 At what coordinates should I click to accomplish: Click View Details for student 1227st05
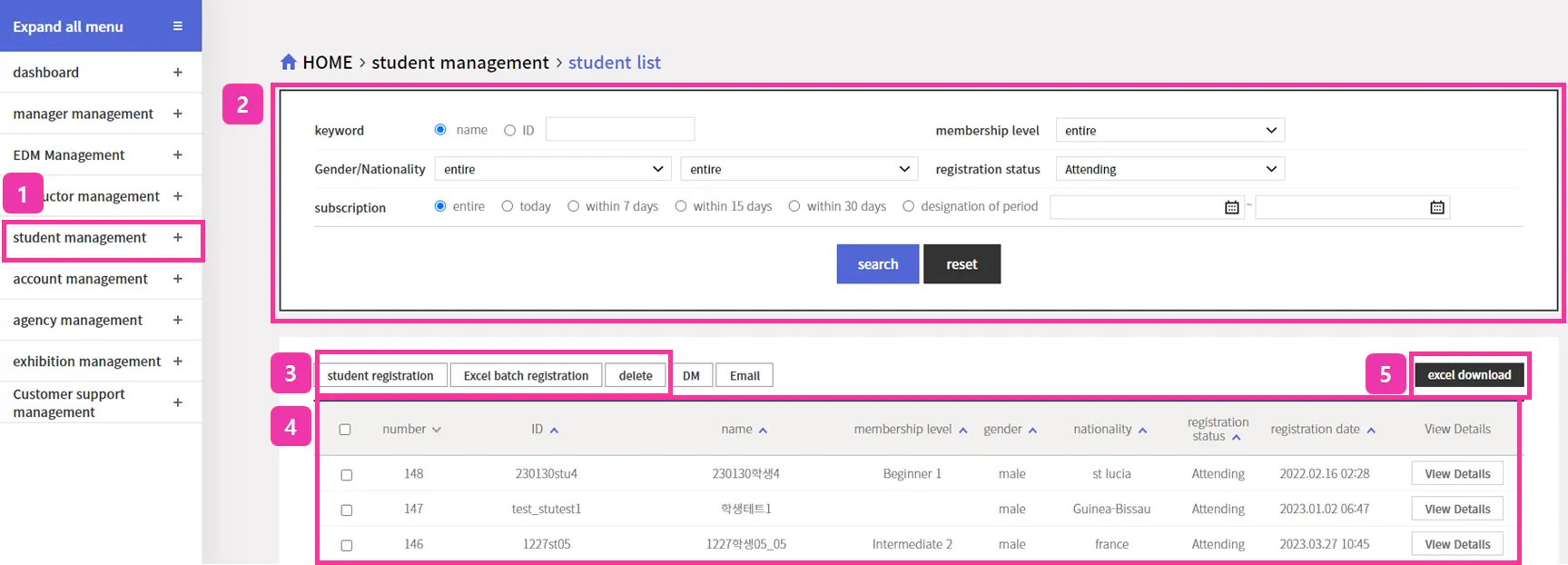(1456, 544)
